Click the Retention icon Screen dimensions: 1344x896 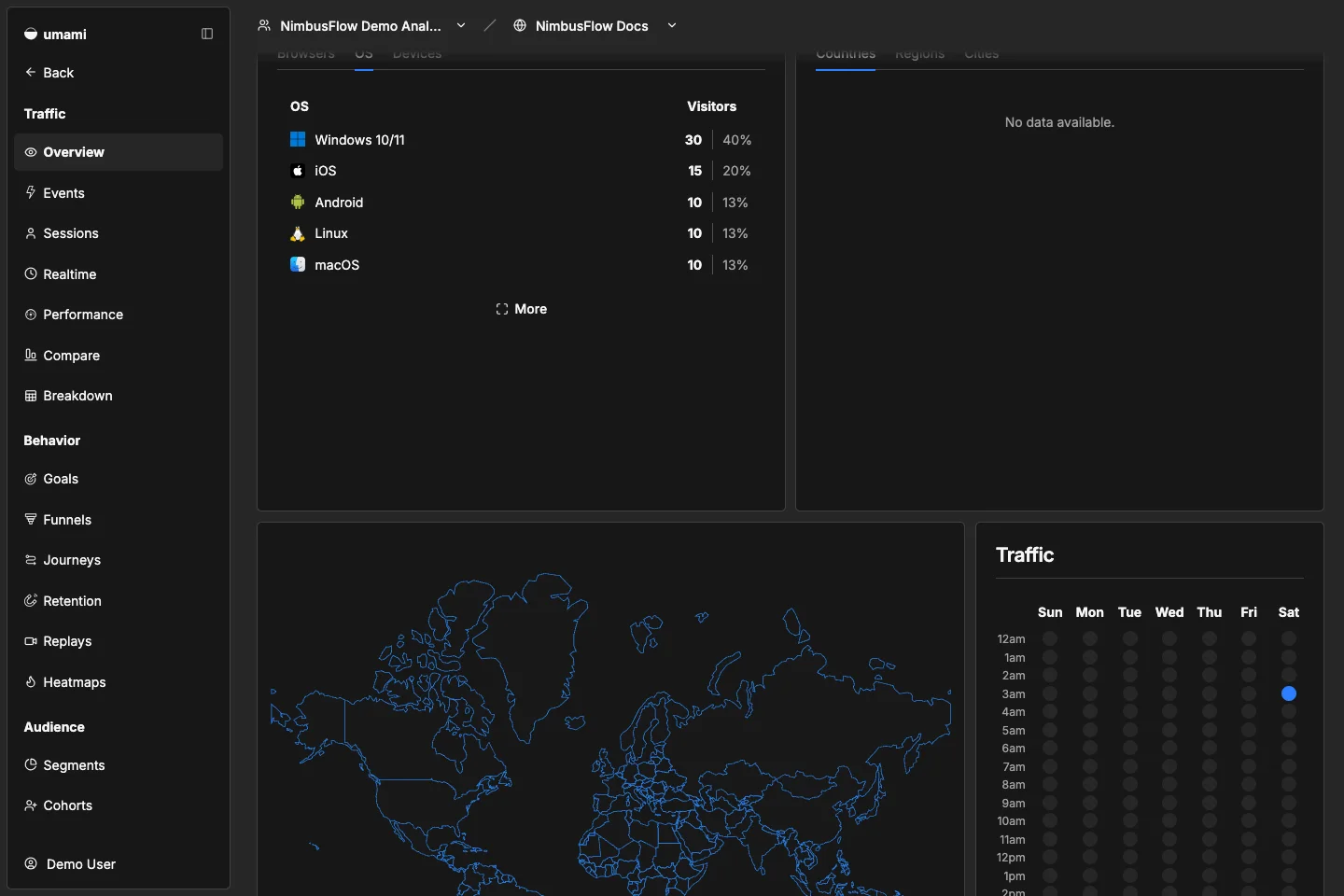point(31,600)
